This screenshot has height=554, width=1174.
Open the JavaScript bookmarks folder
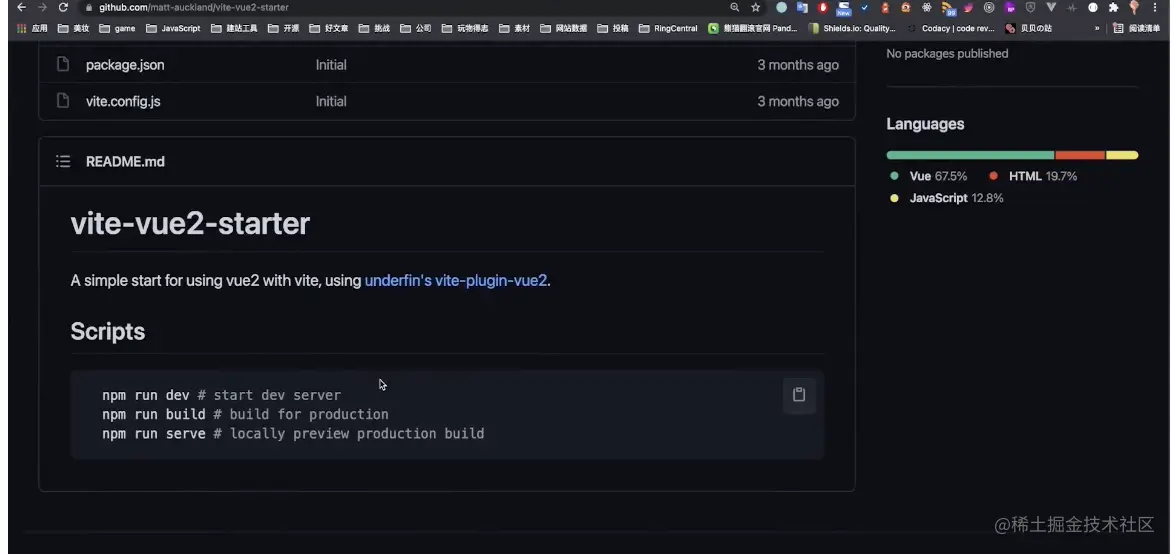(x=173, y=28)
